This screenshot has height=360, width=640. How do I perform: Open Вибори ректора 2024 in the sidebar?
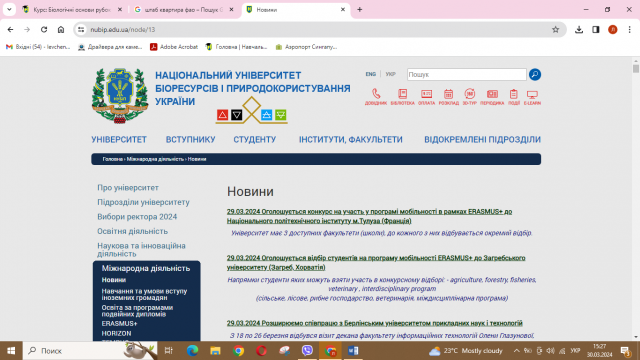[x=137, y=217]
